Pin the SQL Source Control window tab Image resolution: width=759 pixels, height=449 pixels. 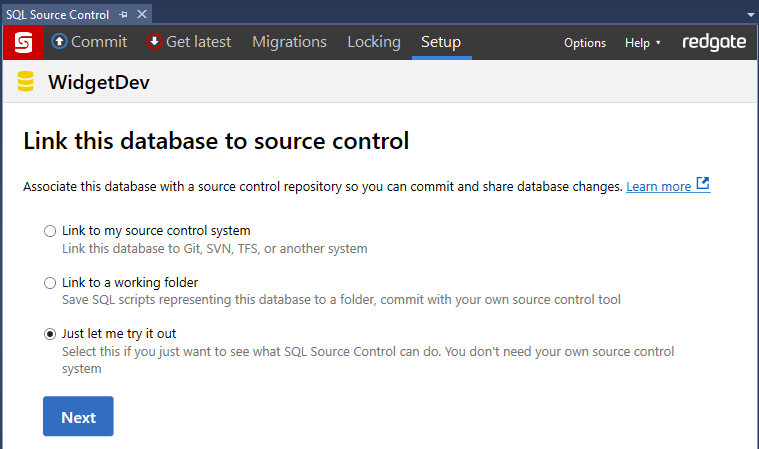[122, 15]
